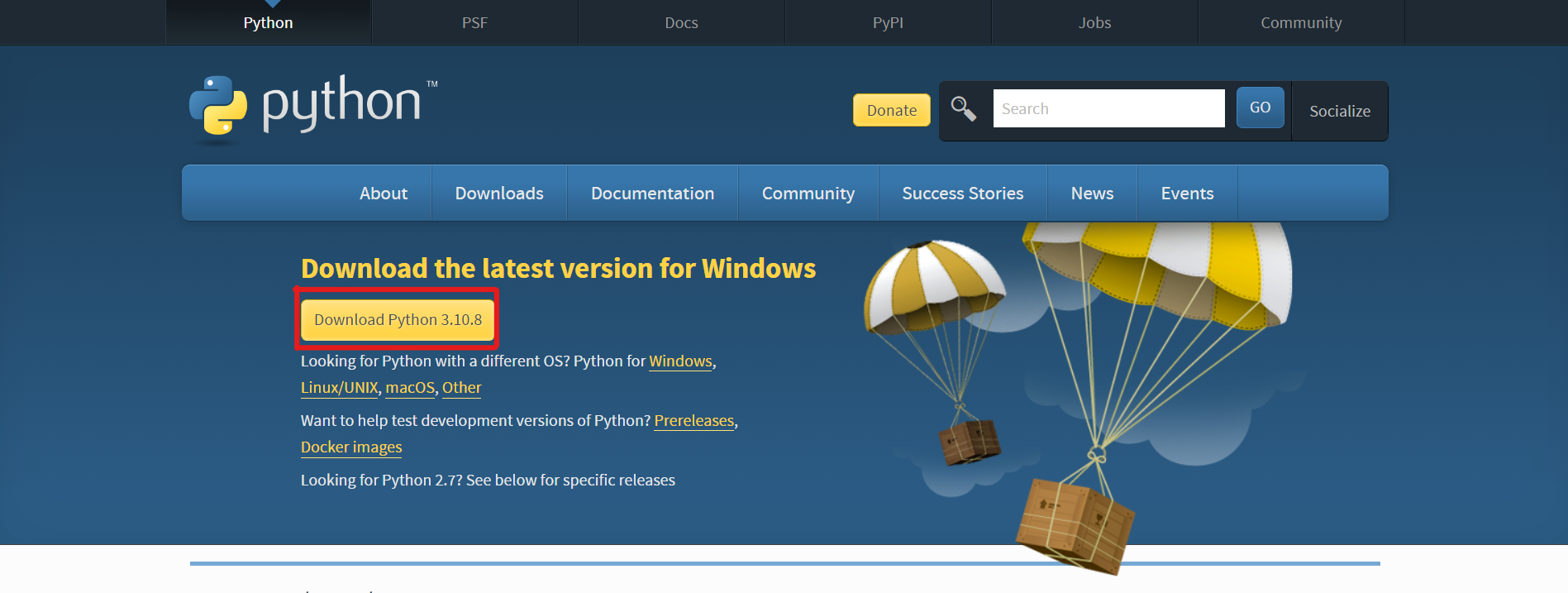This screenshot has width=1568, height=593.
Task: Open the About navigation menu
Action: [x=384, y=193]
